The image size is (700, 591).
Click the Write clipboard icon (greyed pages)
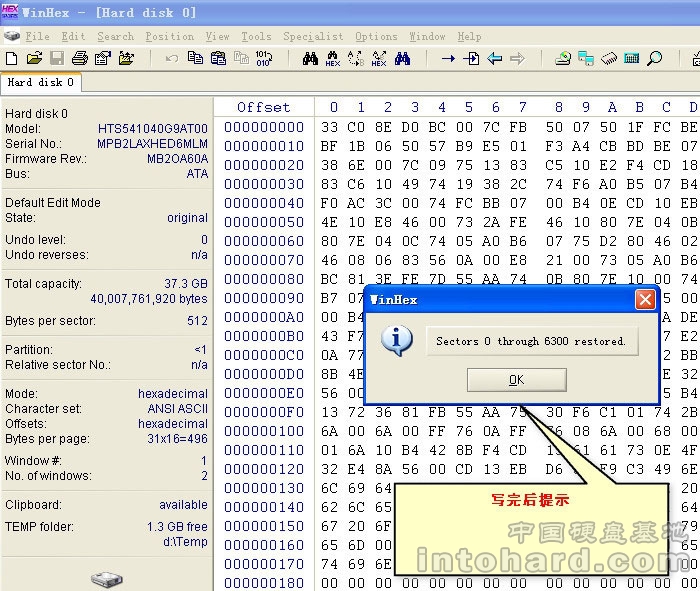tap(242, 58)
